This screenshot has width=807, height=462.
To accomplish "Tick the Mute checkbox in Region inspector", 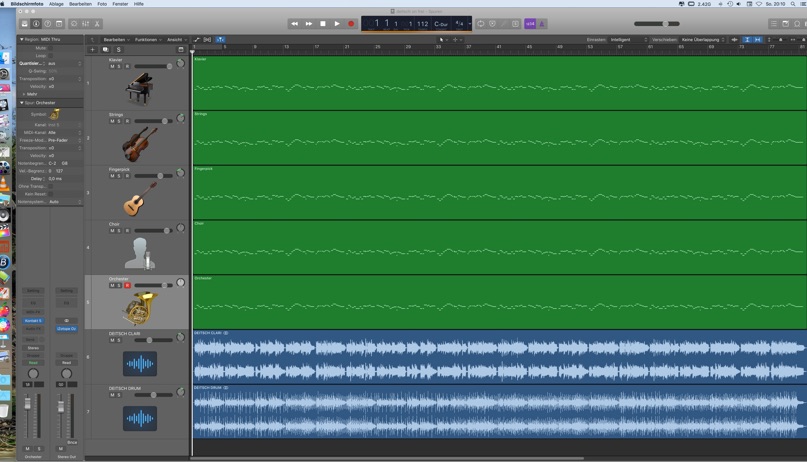I will [50, 48].
